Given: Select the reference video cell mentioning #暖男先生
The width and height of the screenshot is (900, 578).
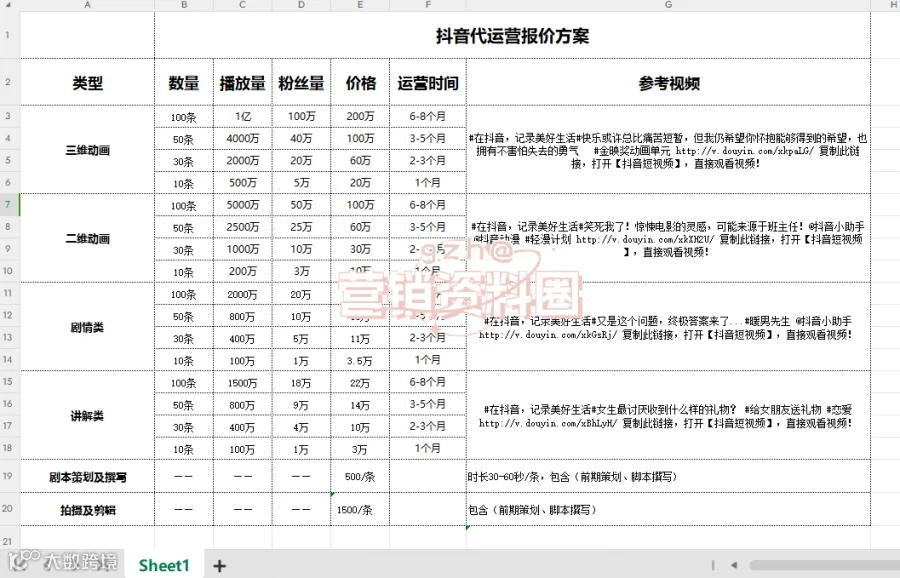Looking at the screenshot, I should coord(668,327).
